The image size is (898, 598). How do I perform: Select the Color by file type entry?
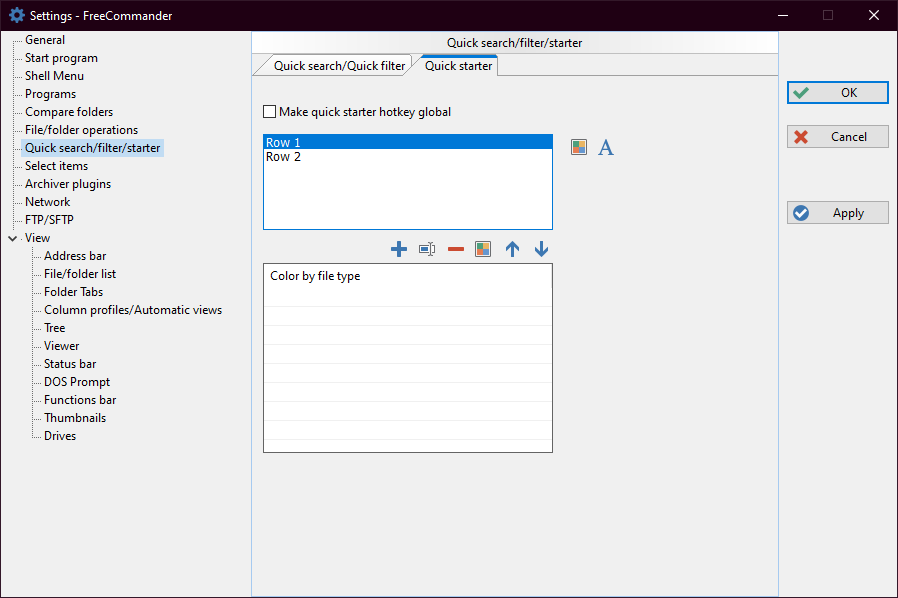click(315, 276)
